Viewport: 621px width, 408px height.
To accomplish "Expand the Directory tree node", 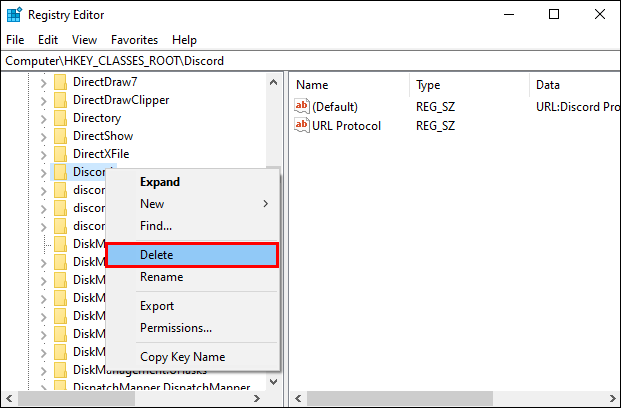I will 43,118.
